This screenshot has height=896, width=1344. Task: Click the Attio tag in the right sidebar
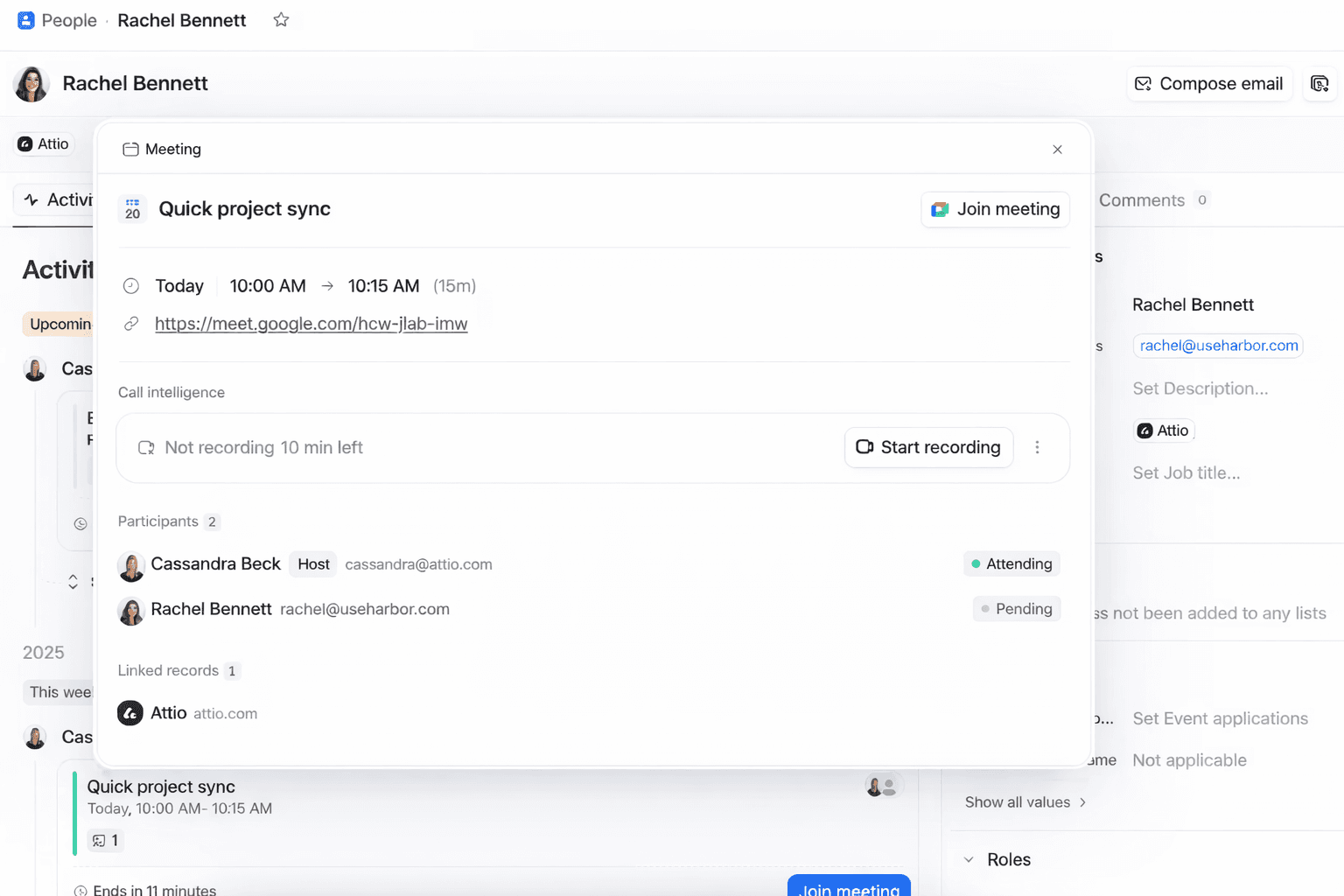[x=1163, y=430]
